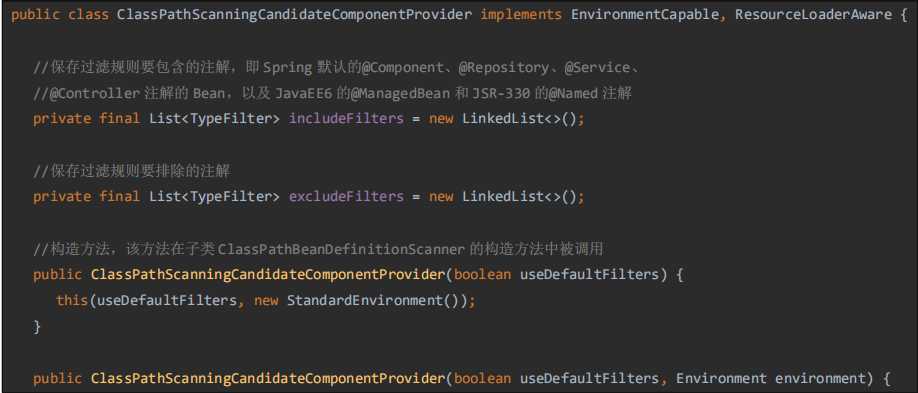The height and width of the screenshot is (393, 918).
Task: Click the comment mentioning ClassPathBeanDefinitionScanner
Action: tap(318, 249)
